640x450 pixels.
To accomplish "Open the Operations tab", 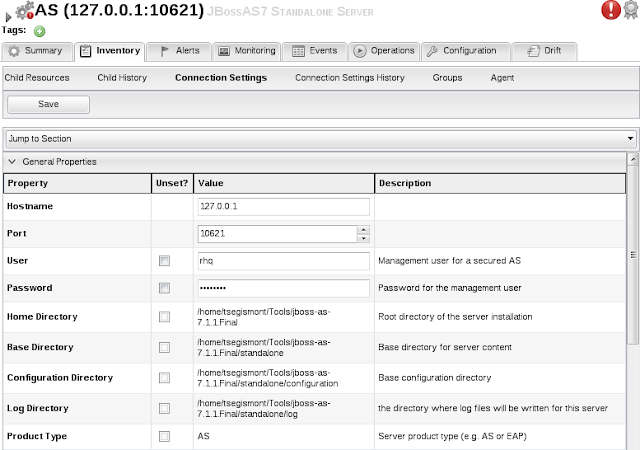I will [x=384, y=51].
